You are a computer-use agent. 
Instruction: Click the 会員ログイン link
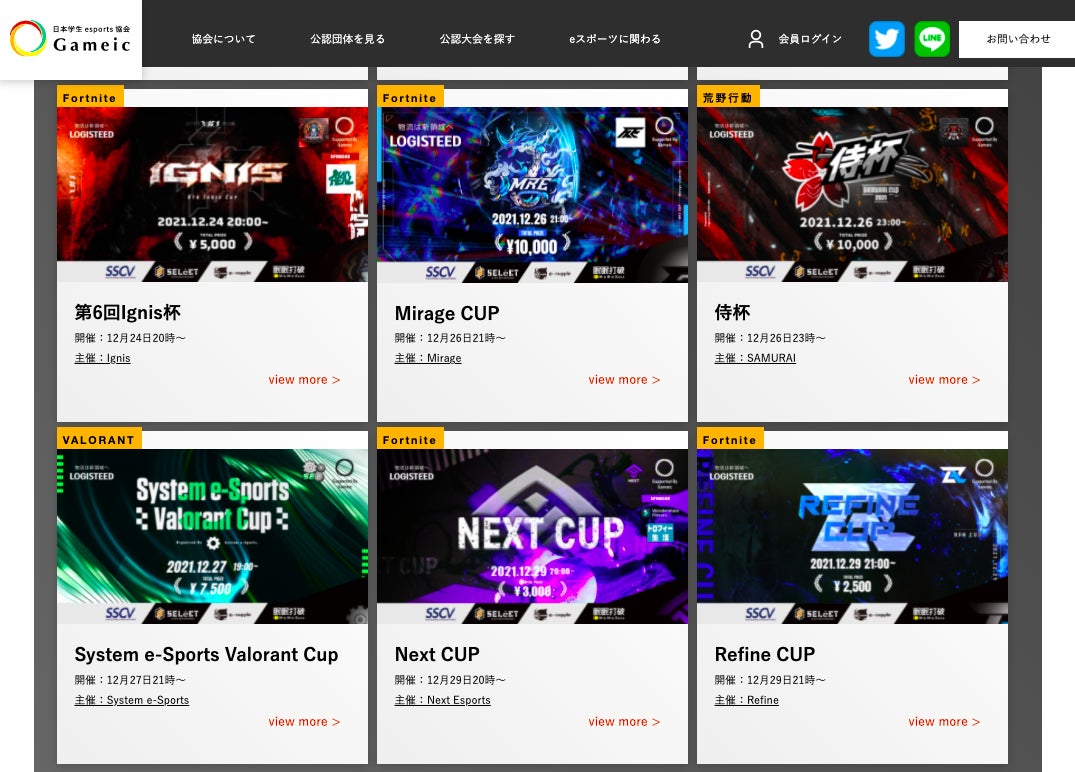click(x=810, y=39)
